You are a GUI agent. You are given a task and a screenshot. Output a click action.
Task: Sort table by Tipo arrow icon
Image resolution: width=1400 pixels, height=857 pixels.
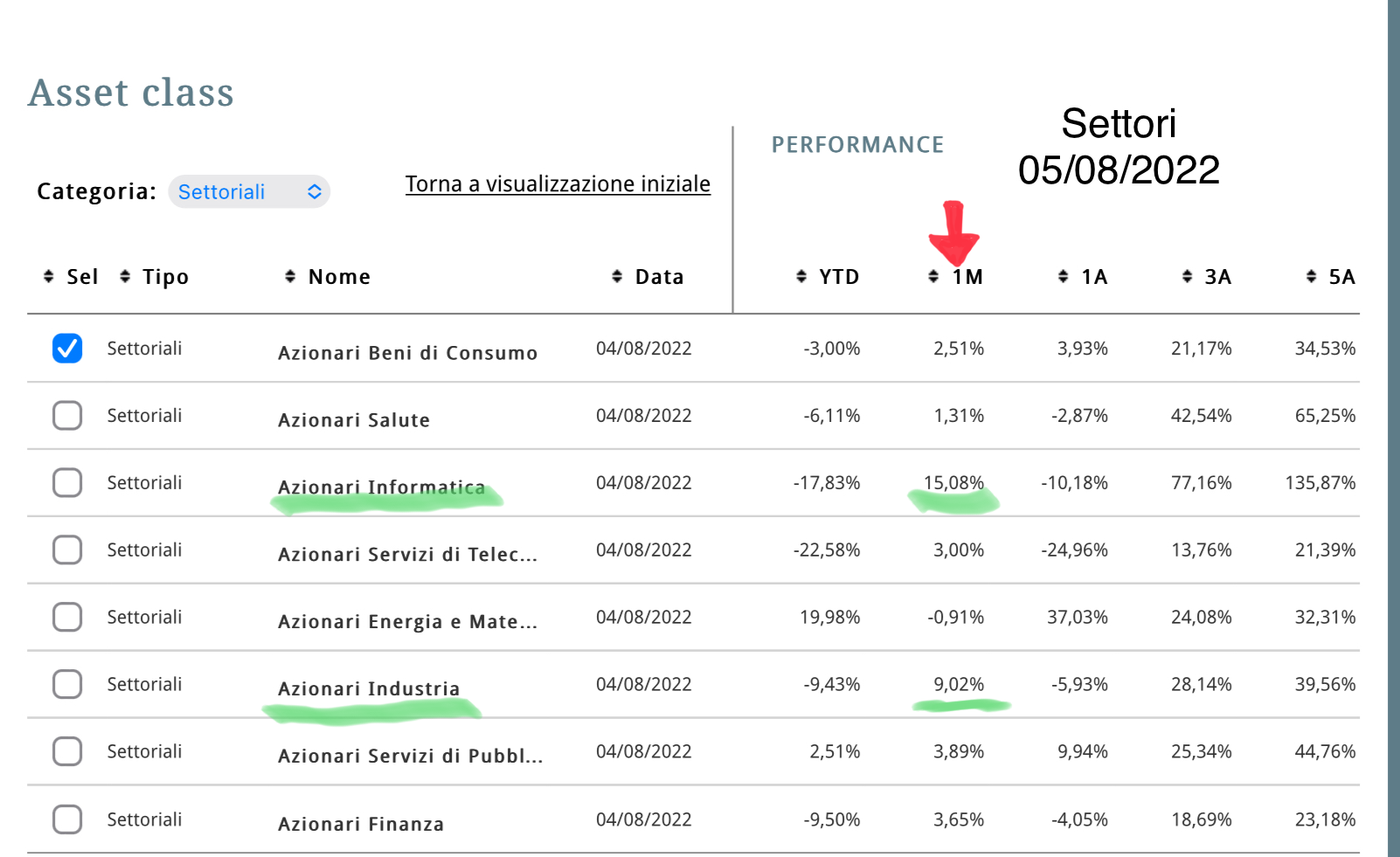(x=125, y=277)
